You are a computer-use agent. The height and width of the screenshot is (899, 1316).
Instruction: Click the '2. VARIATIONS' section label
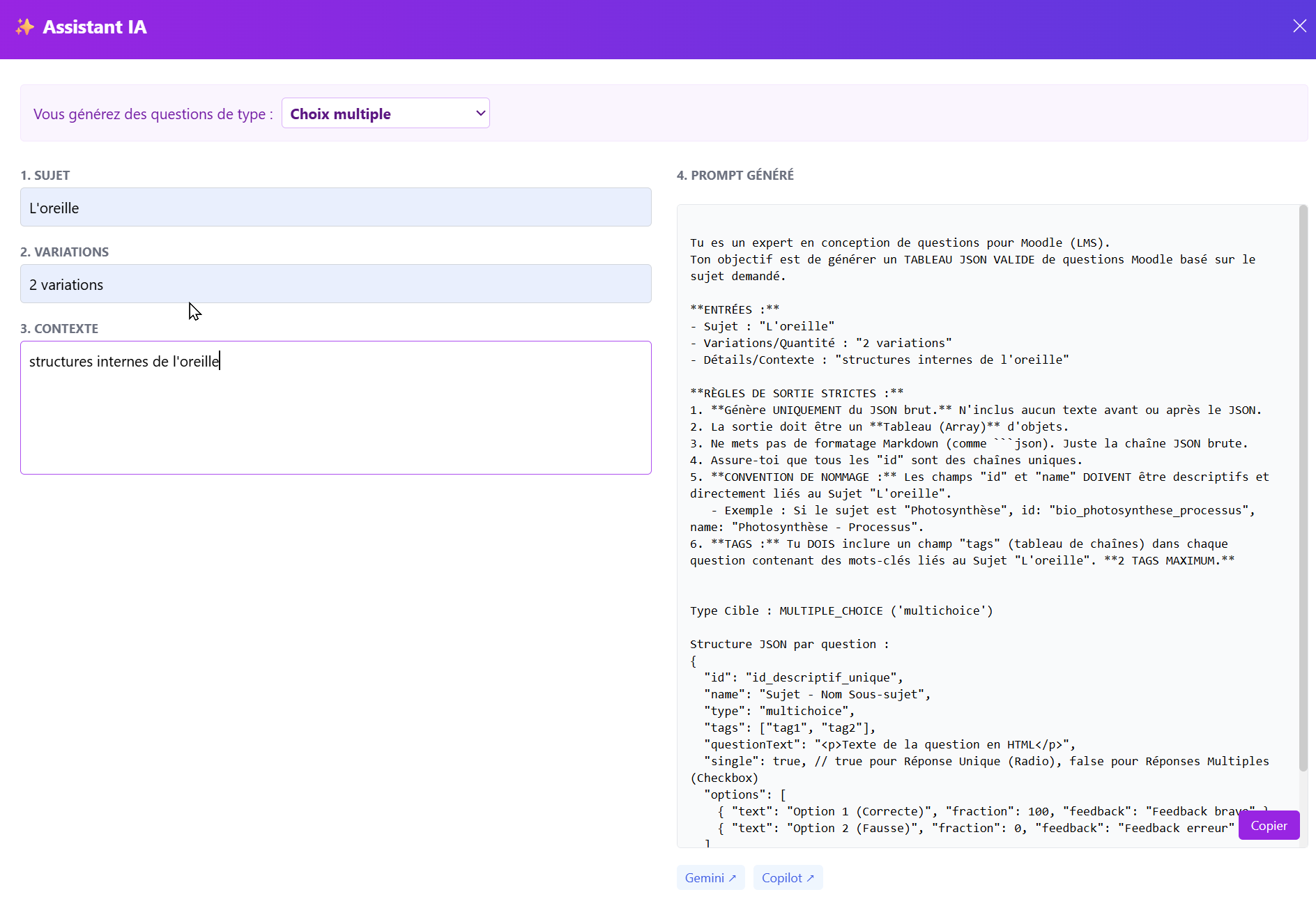click(x=65, y=252)
